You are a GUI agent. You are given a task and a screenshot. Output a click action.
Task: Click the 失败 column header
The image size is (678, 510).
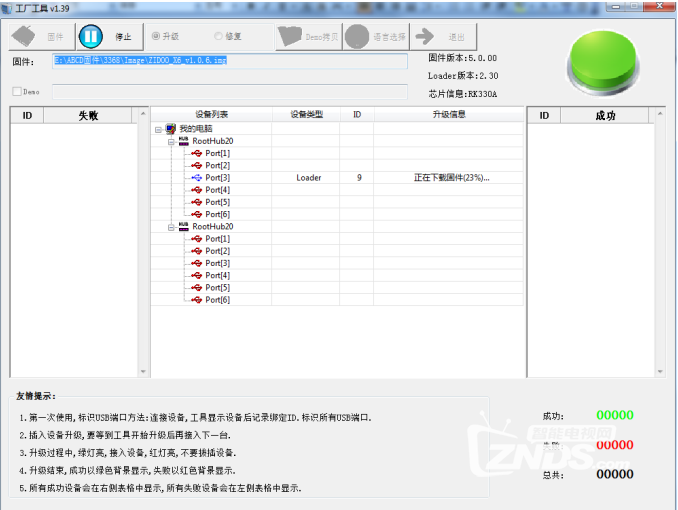point(88,115)
